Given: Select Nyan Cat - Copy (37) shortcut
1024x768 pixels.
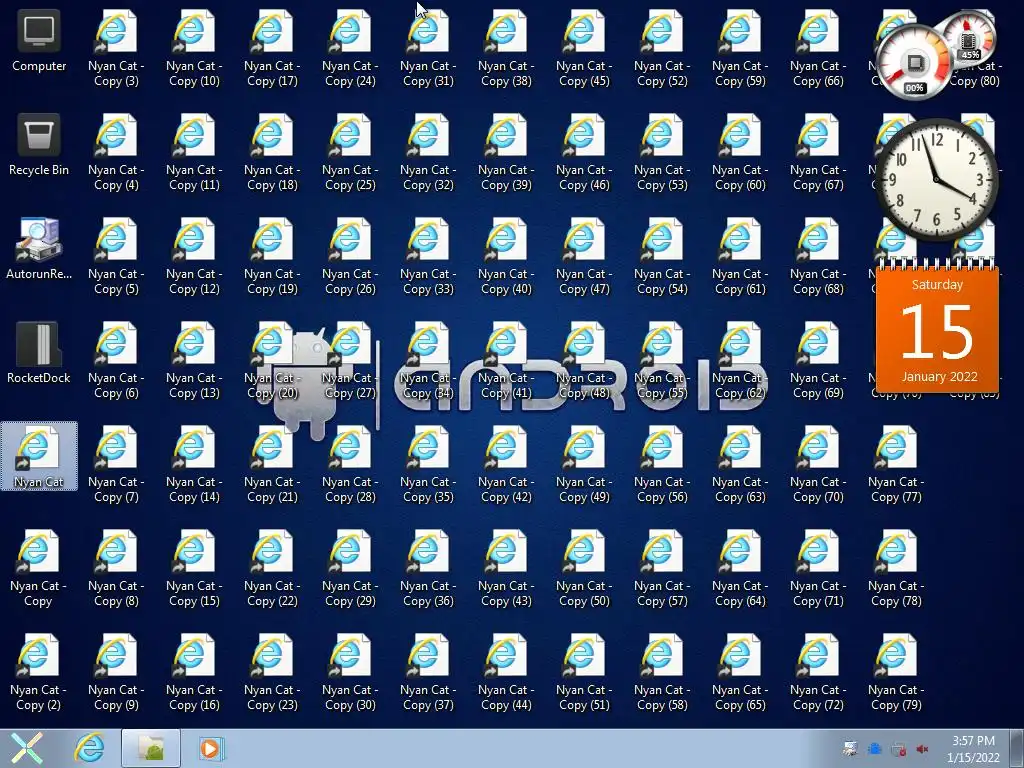Looking at the screenshot, I should point(428,672).
